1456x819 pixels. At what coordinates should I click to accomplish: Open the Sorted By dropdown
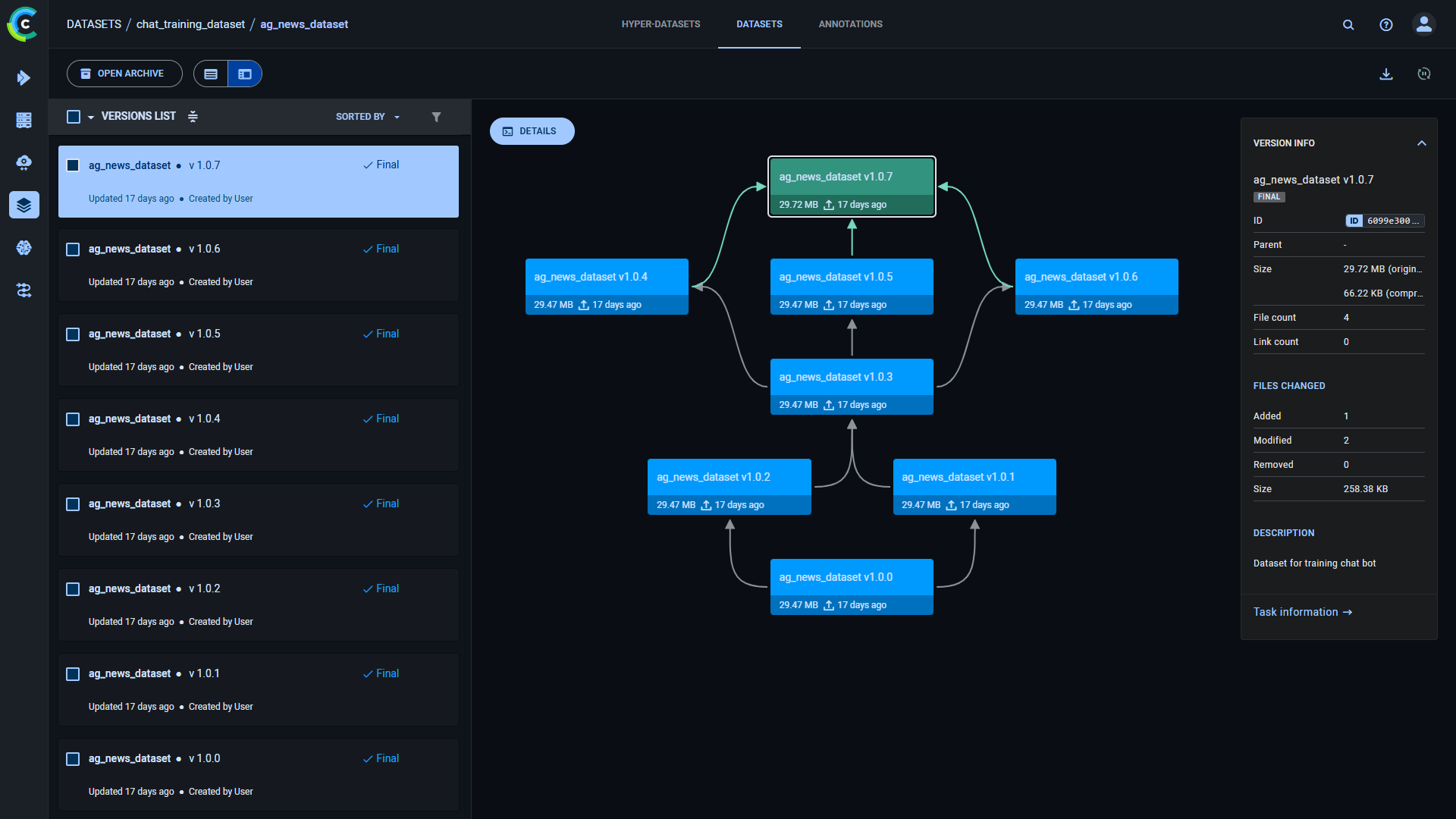click(x=367, y=116)
